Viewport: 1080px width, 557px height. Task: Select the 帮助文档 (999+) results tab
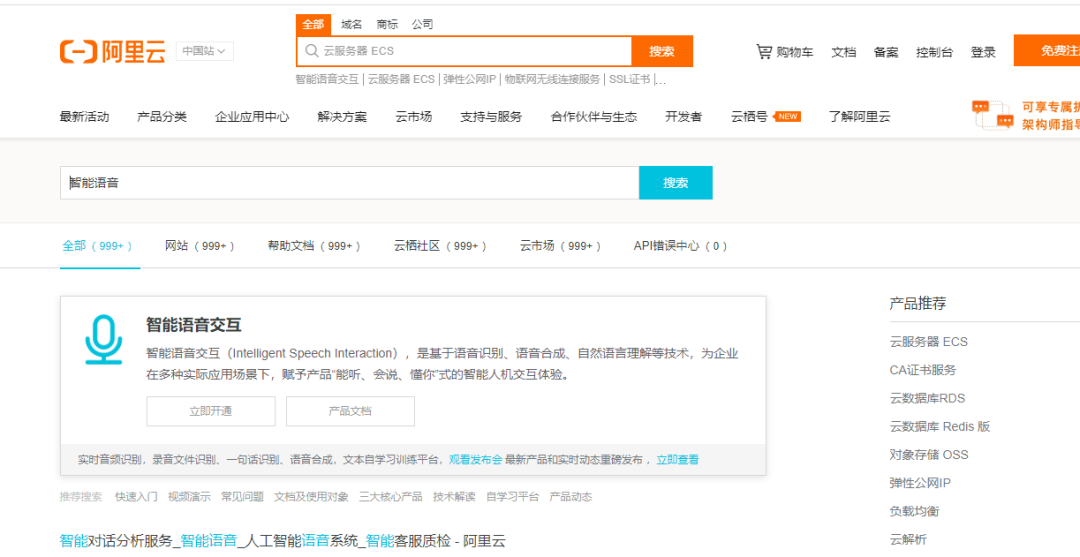(314, 246)
